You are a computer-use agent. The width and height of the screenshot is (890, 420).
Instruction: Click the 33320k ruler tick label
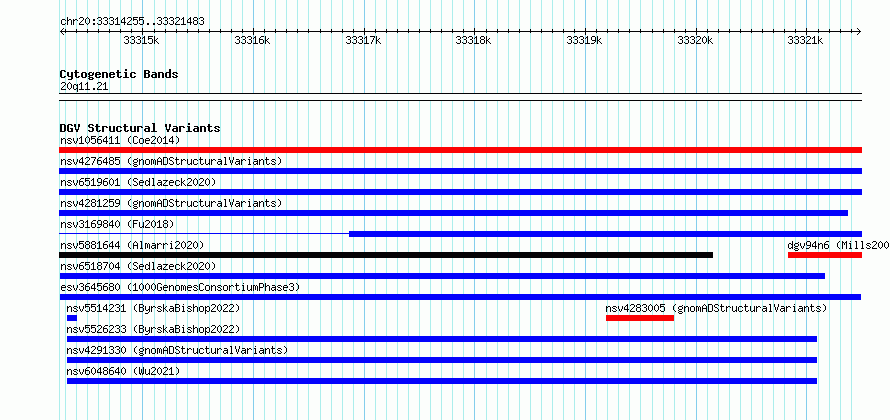coord(695,41)
